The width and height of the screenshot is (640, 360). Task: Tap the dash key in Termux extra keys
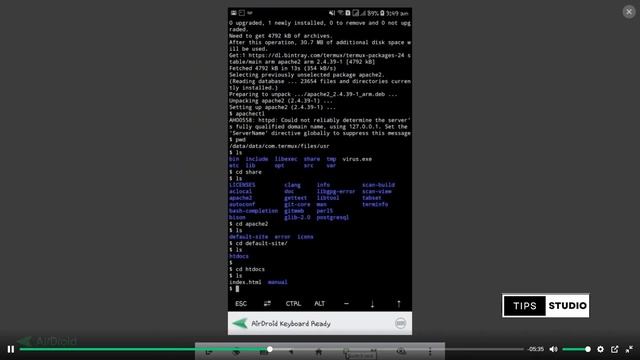coord(346,304)
